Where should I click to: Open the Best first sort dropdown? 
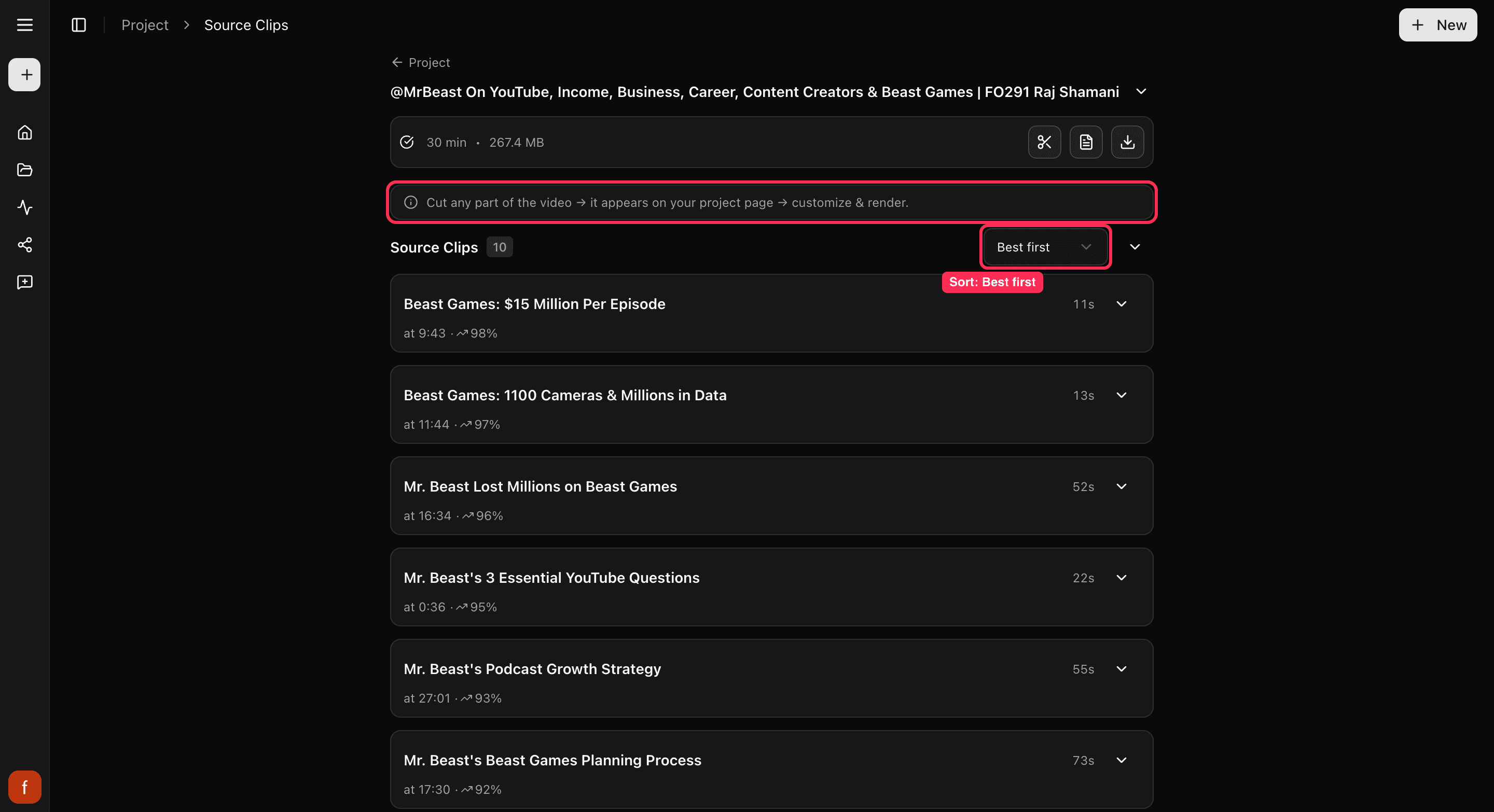click(x=1045, y=247)
